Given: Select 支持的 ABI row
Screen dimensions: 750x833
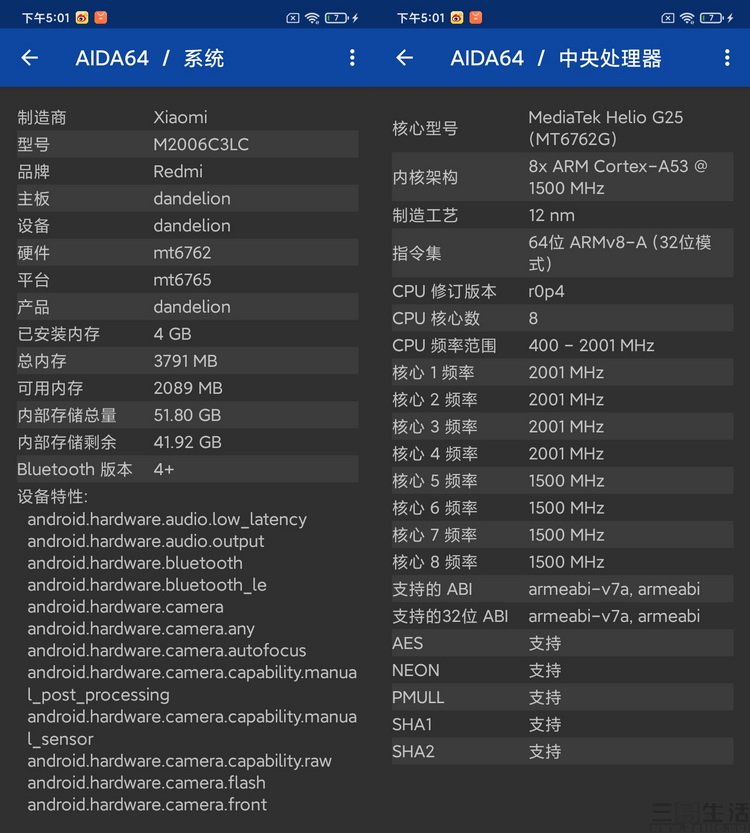Looking at the screenshot, I should point(562,589).
